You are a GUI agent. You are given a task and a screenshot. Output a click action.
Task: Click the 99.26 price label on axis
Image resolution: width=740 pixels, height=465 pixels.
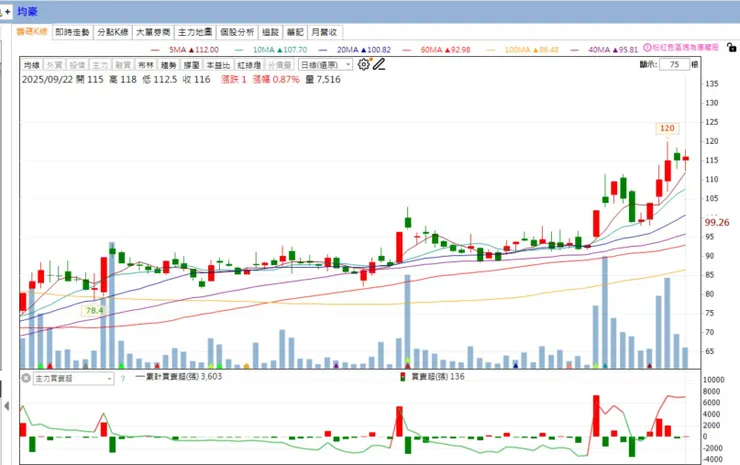717,222
